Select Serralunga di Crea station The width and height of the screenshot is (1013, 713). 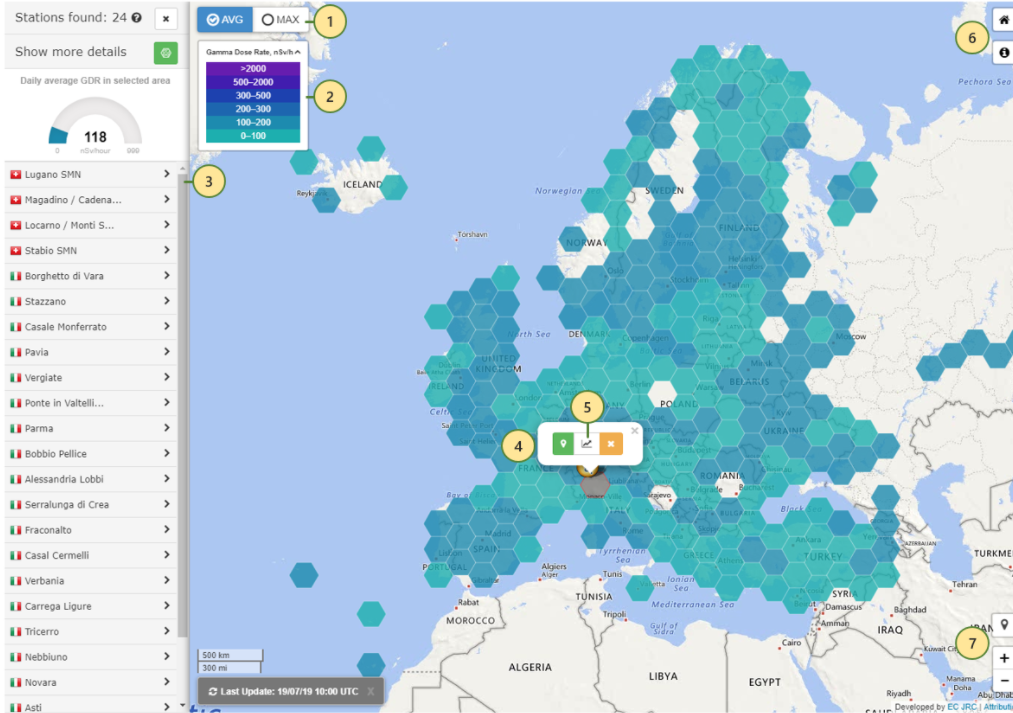point(91,504)
